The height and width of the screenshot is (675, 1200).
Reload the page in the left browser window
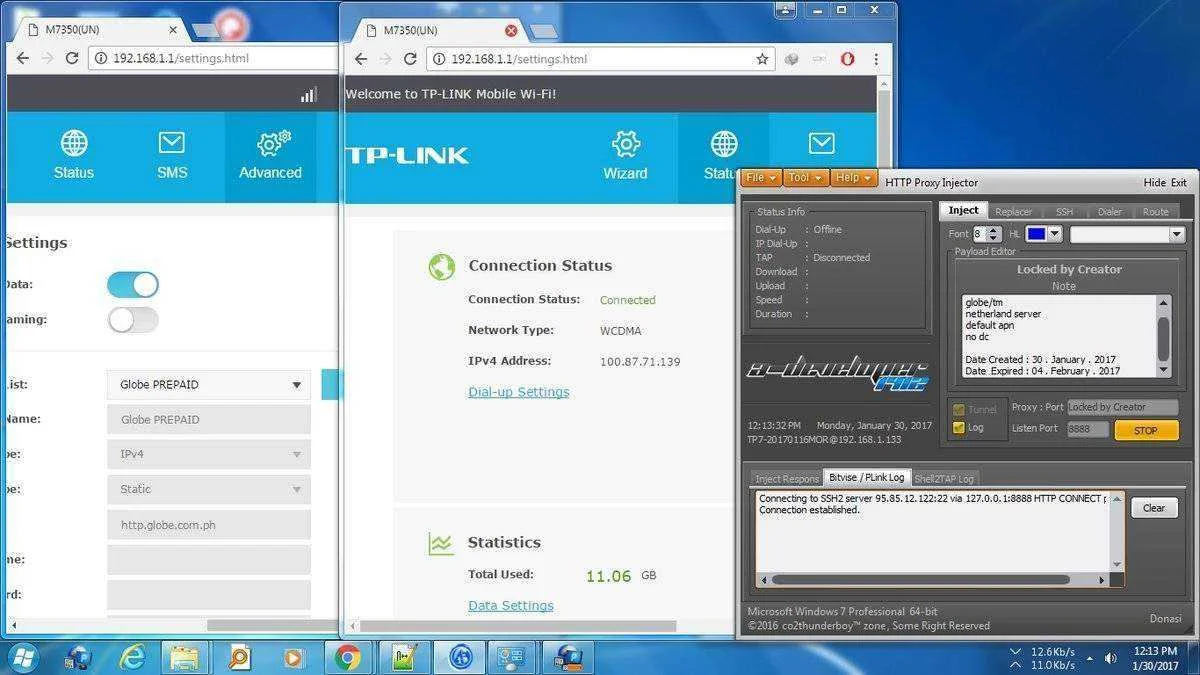tap(72, 58)
